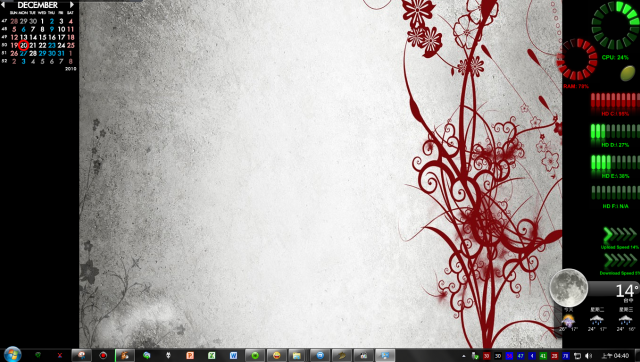Open the volume speaker tray icon
Image resolution: width=640 pixels, height=362 pixels.
[589, 356]
